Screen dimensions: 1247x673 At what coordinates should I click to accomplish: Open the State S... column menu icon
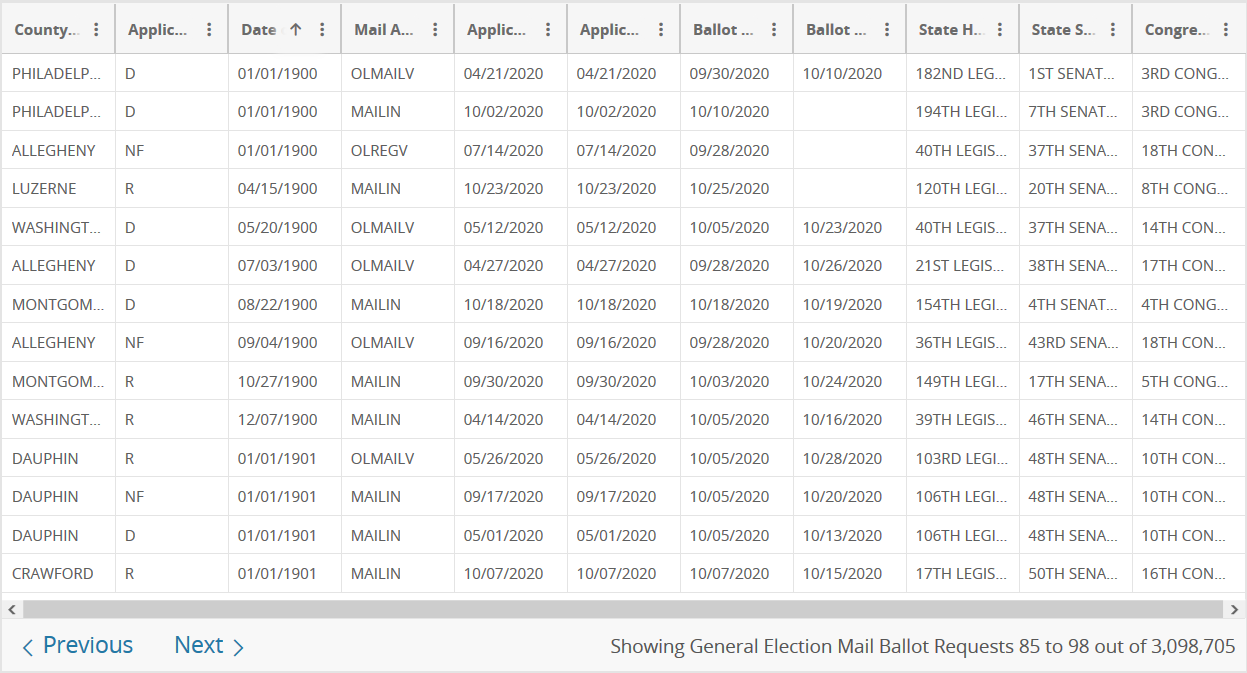(x=1113, y=30)
